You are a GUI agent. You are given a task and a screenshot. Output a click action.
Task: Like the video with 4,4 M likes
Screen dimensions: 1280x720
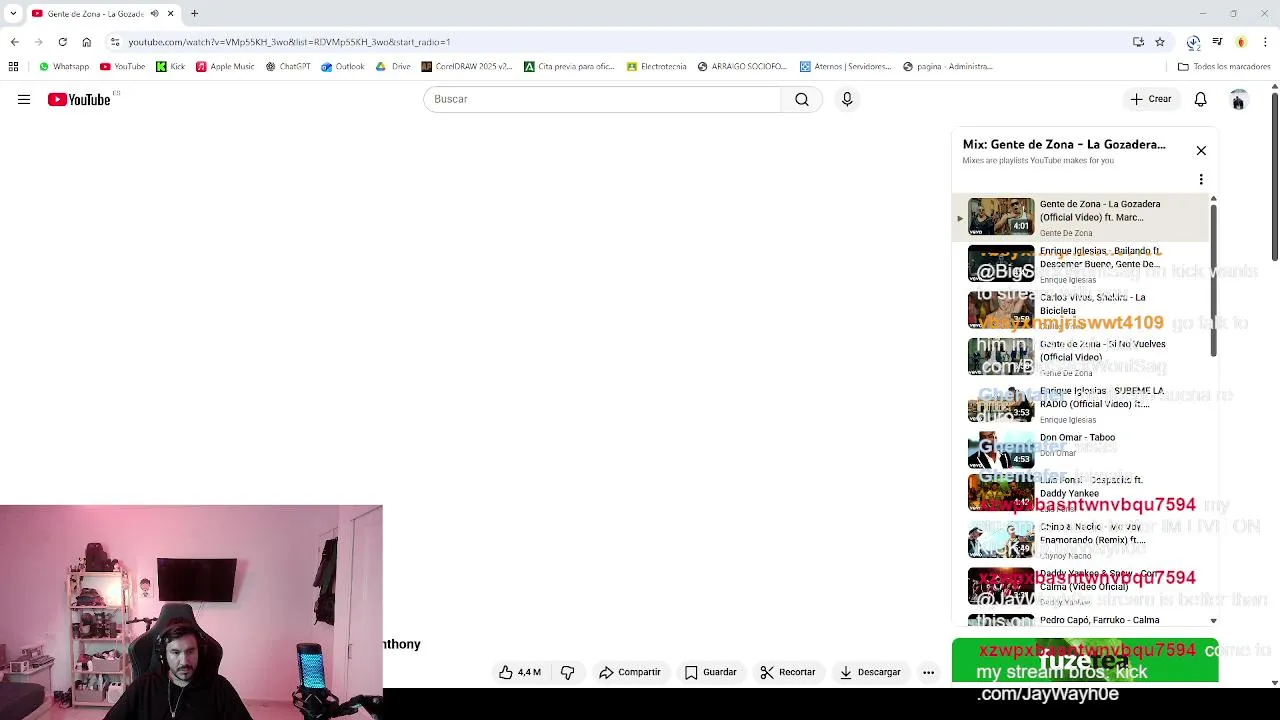[520, 672]
